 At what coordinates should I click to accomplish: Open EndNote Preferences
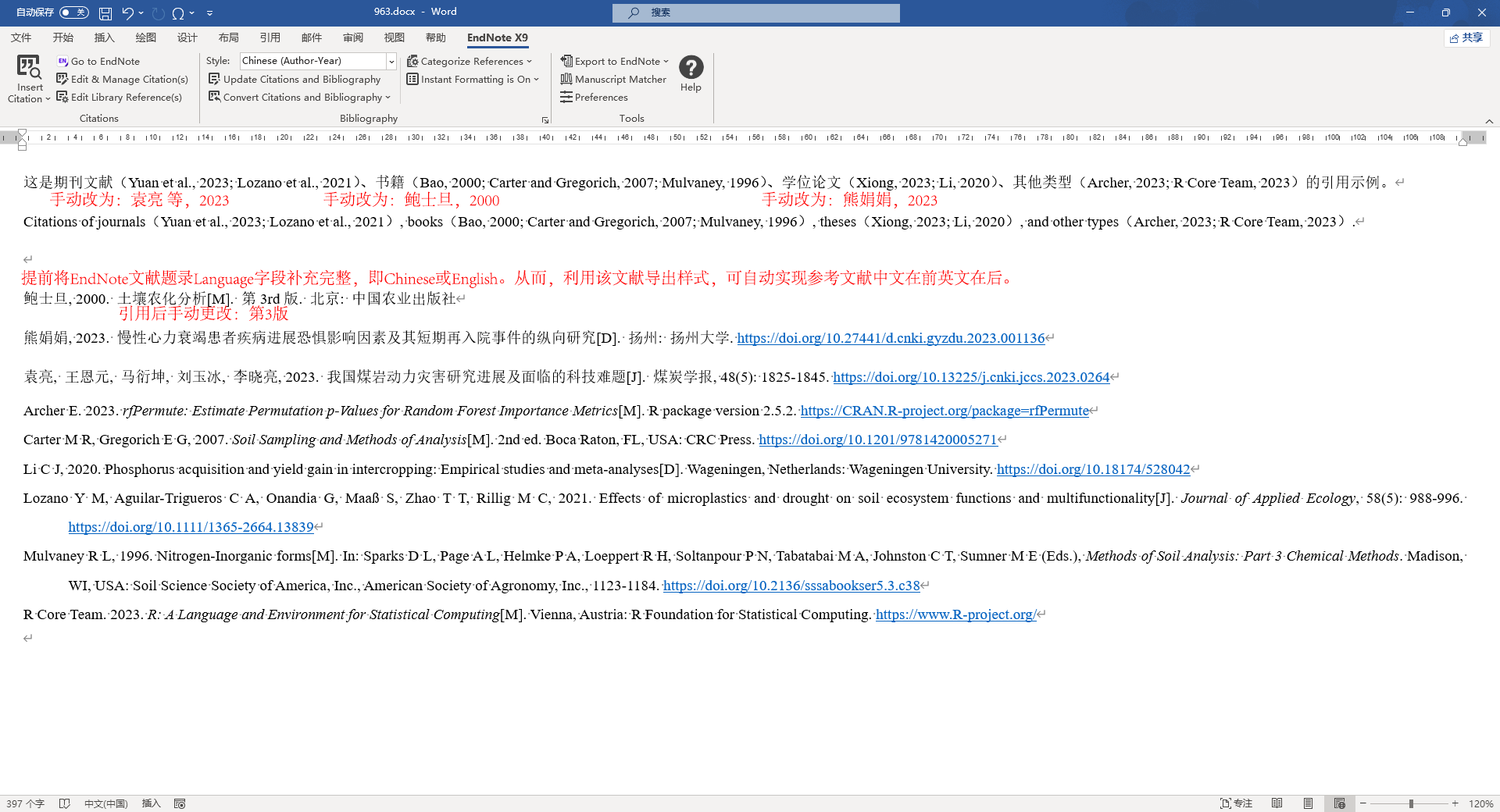click(594, 97)
